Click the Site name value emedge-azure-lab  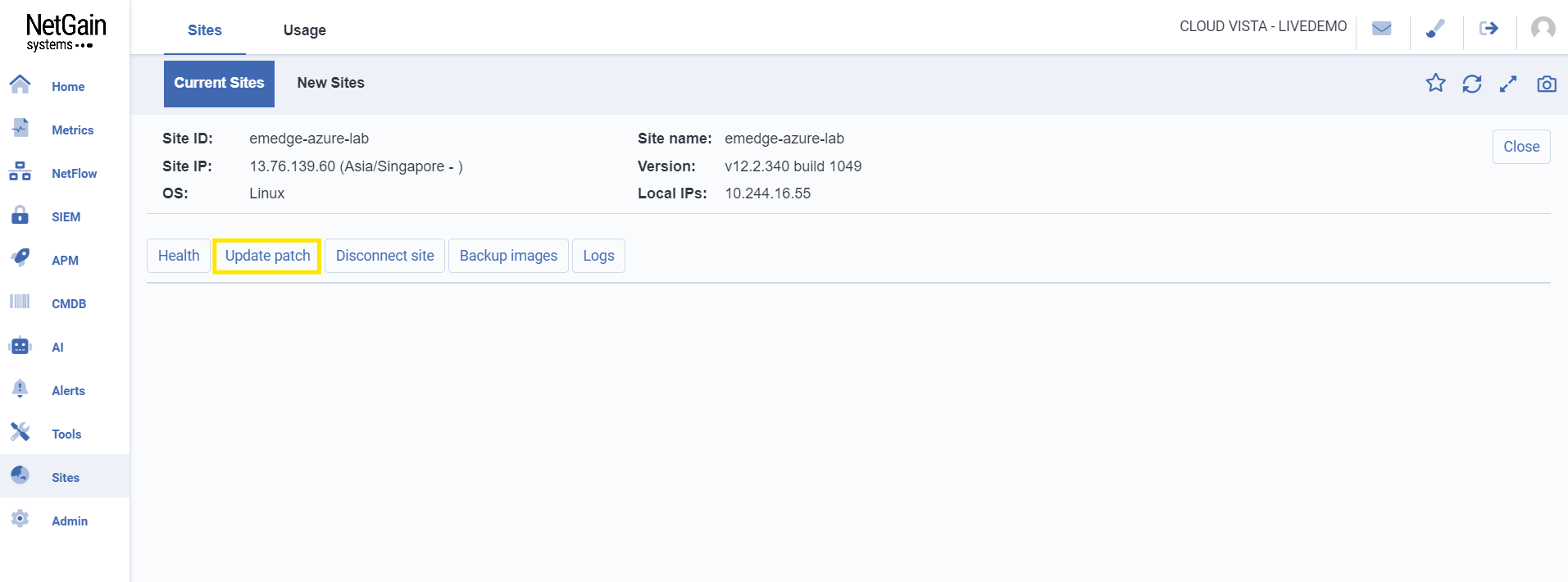click(784, 139)
